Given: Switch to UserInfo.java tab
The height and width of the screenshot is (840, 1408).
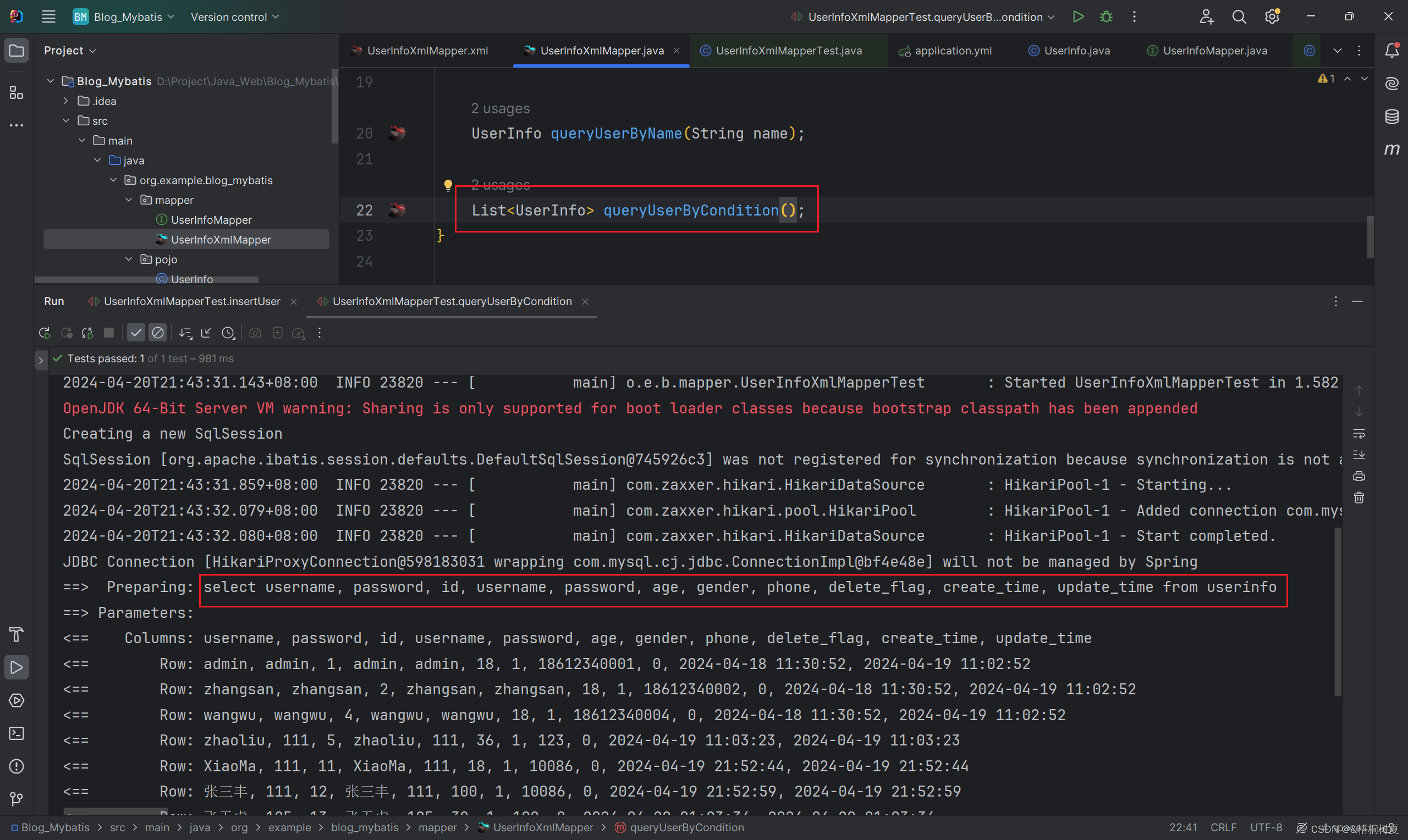Looking at the screenshot, I should coord(1069,51).
